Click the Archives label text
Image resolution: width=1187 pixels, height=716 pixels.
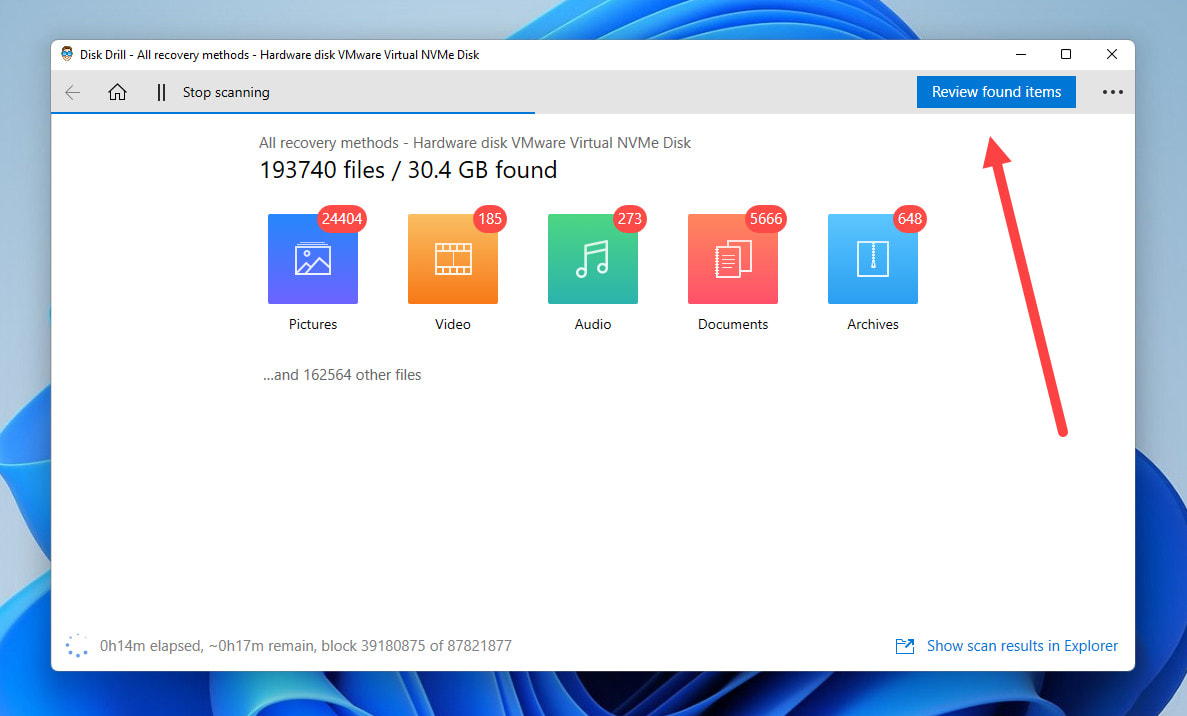[873, 324]
